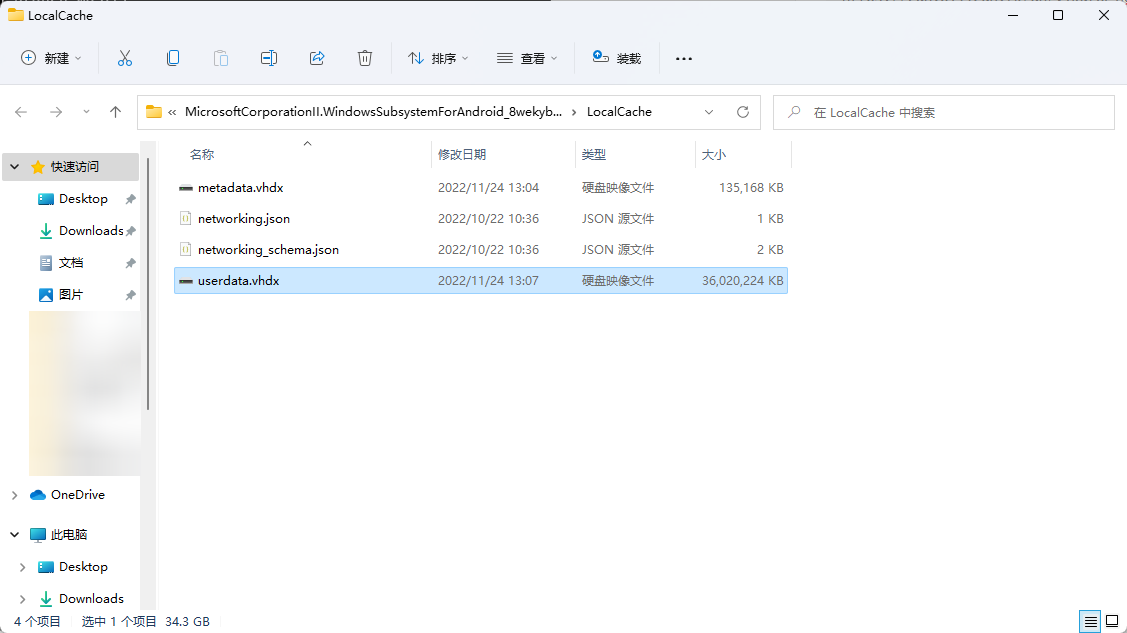The image size is (1127, 633).
Task: Sort by 修改日期 column header
Action: (462, 155)
